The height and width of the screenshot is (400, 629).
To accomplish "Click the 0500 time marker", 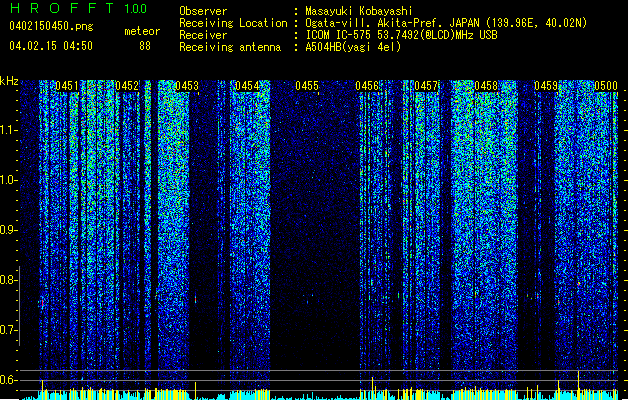I will click(606, 86).
